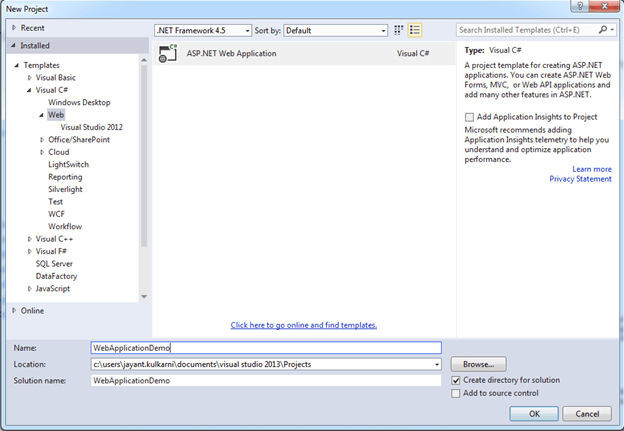
Task: Collapse the Visual C# node arrow
Action: 29,90
